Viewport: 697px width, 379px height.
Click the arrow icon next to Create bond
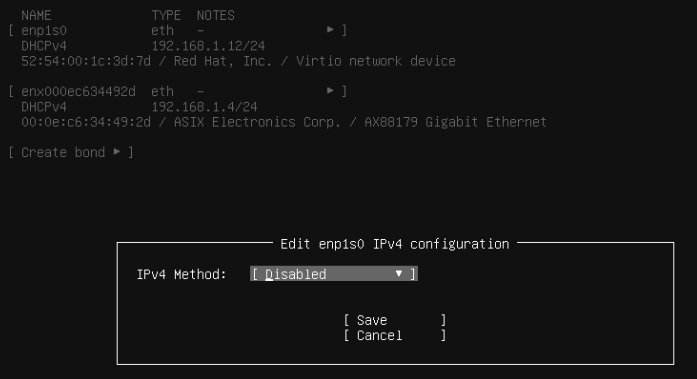click(117, 152)
